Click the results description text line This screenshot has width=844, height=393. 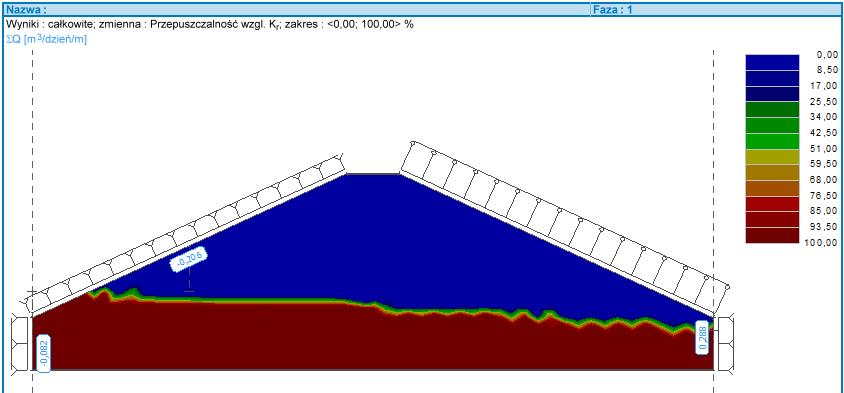[x=210, y=24]
